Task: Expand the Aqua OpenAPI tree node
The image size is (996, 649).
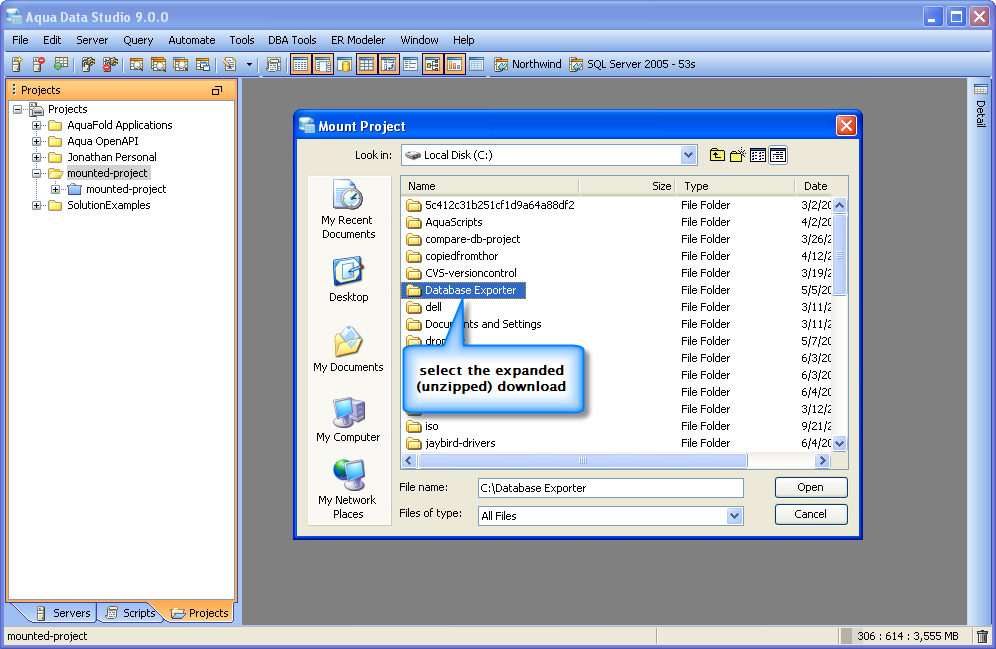Action: [x=37, y=141]
